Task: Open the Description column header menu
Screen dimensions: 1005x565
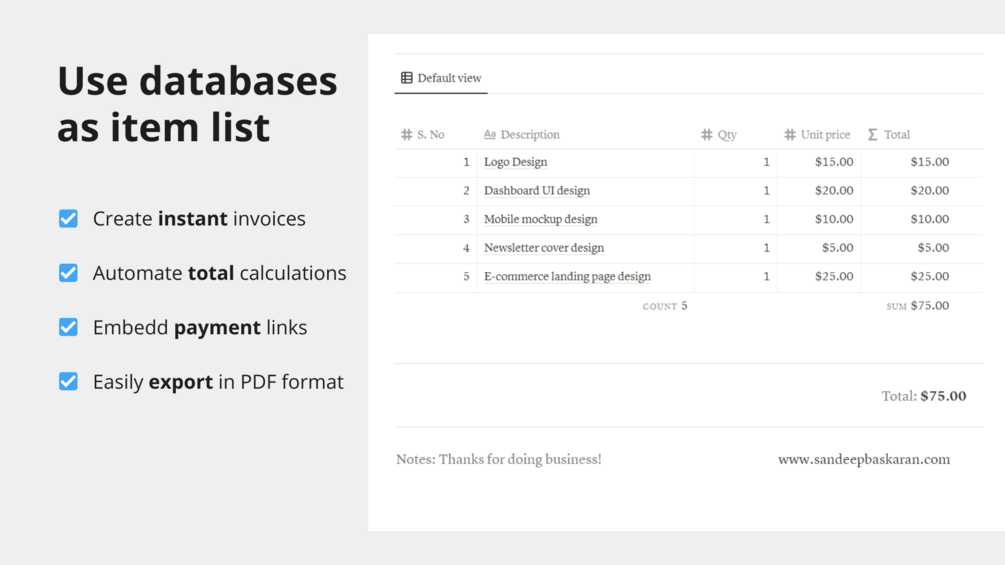Action: (x=530, y=135)
